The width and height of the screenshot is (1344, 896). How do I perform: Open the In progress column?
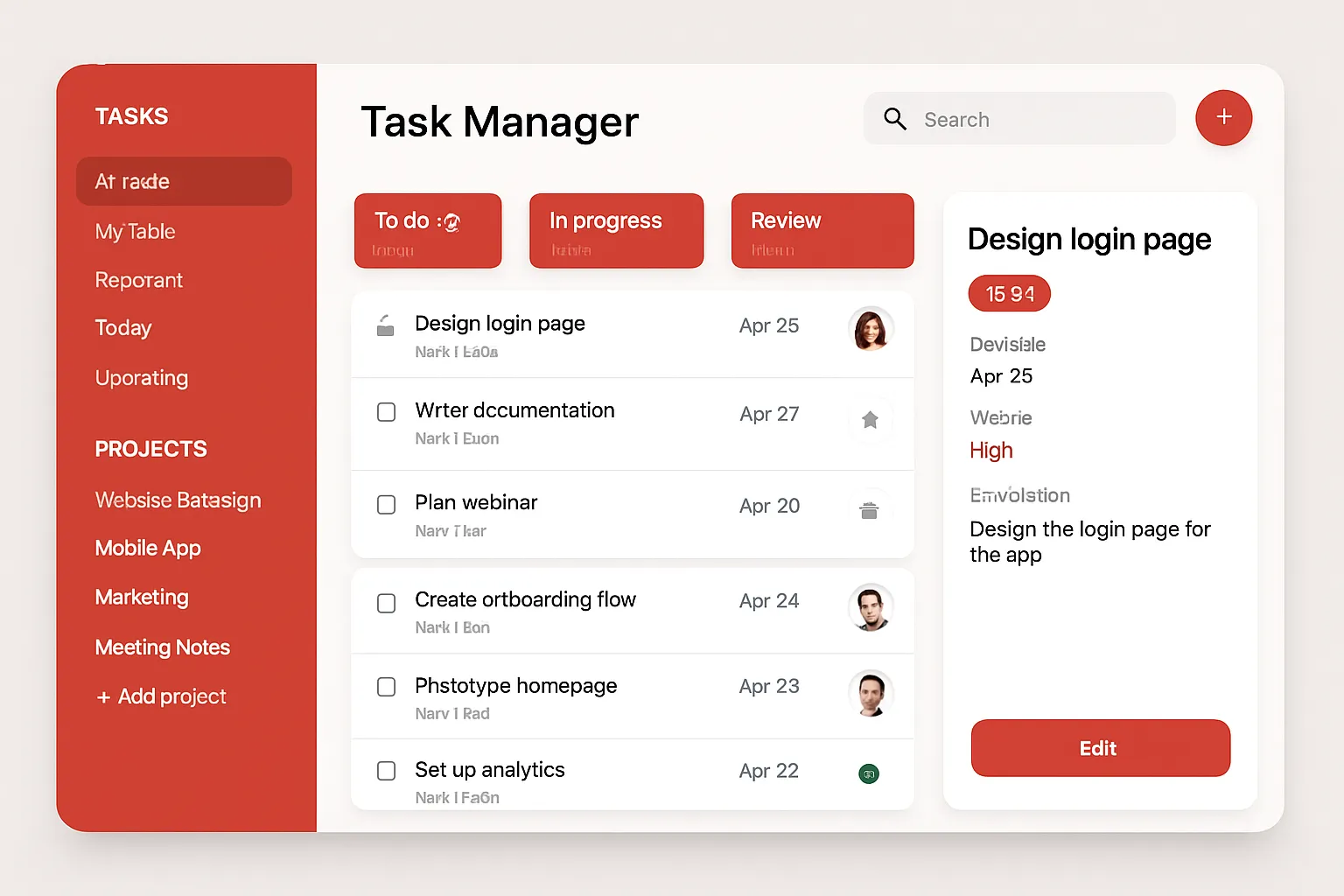pos(616,230)
